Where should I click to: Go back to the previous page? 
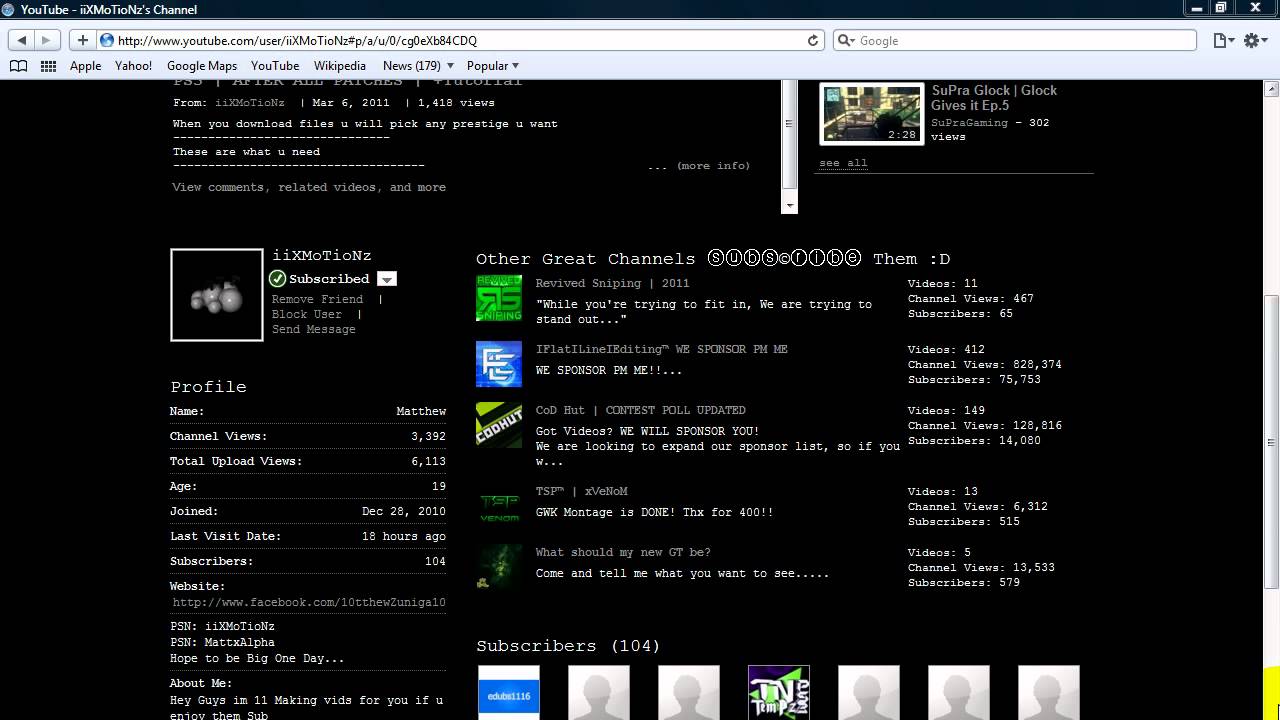click(x=23, y=40)
